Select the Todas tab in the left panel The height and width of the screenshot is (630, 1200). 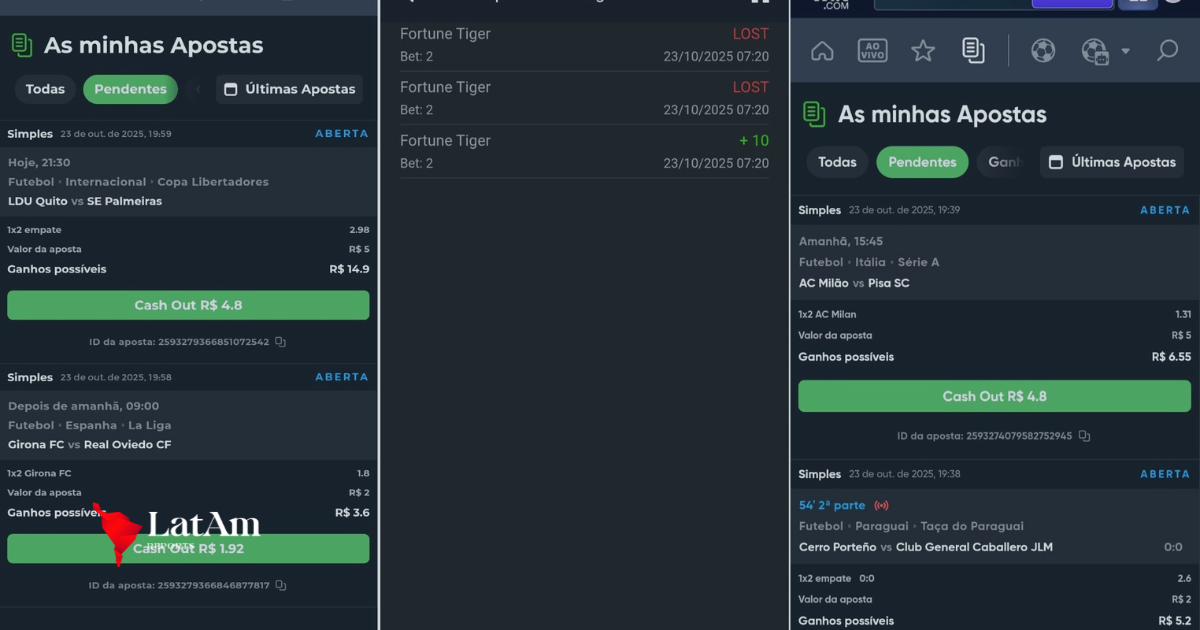tap(45, 89)
